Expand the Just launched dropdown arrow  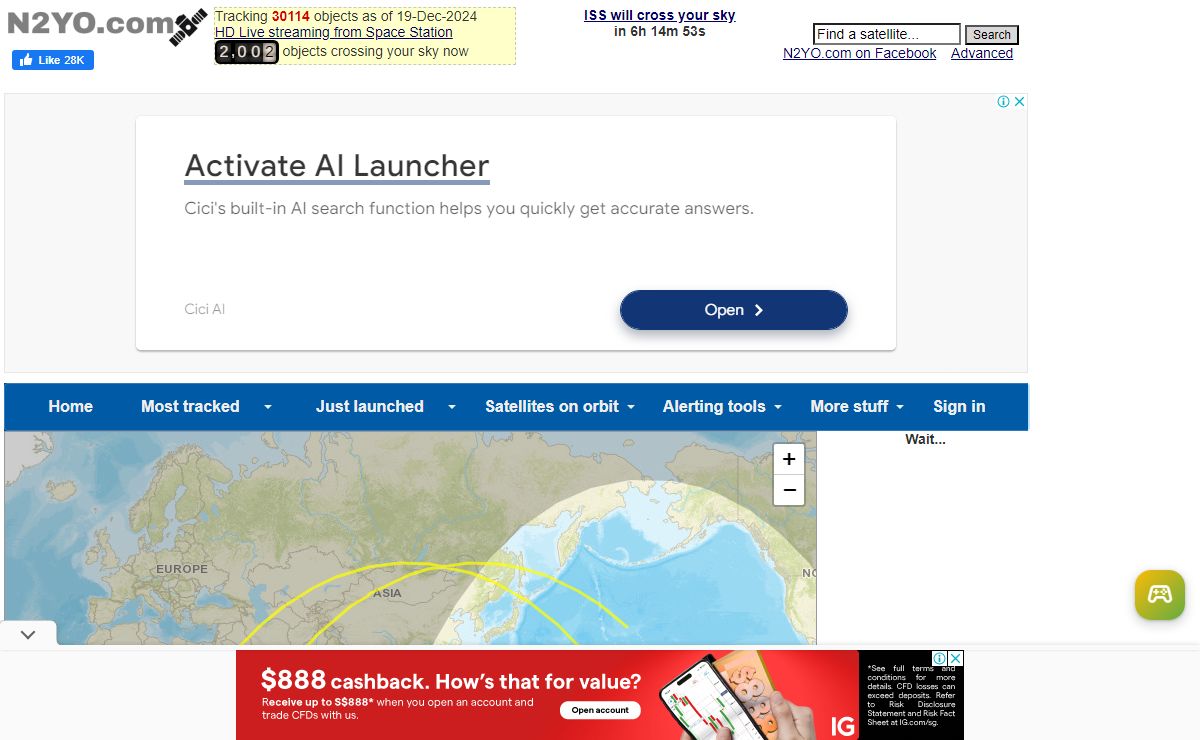452,407
